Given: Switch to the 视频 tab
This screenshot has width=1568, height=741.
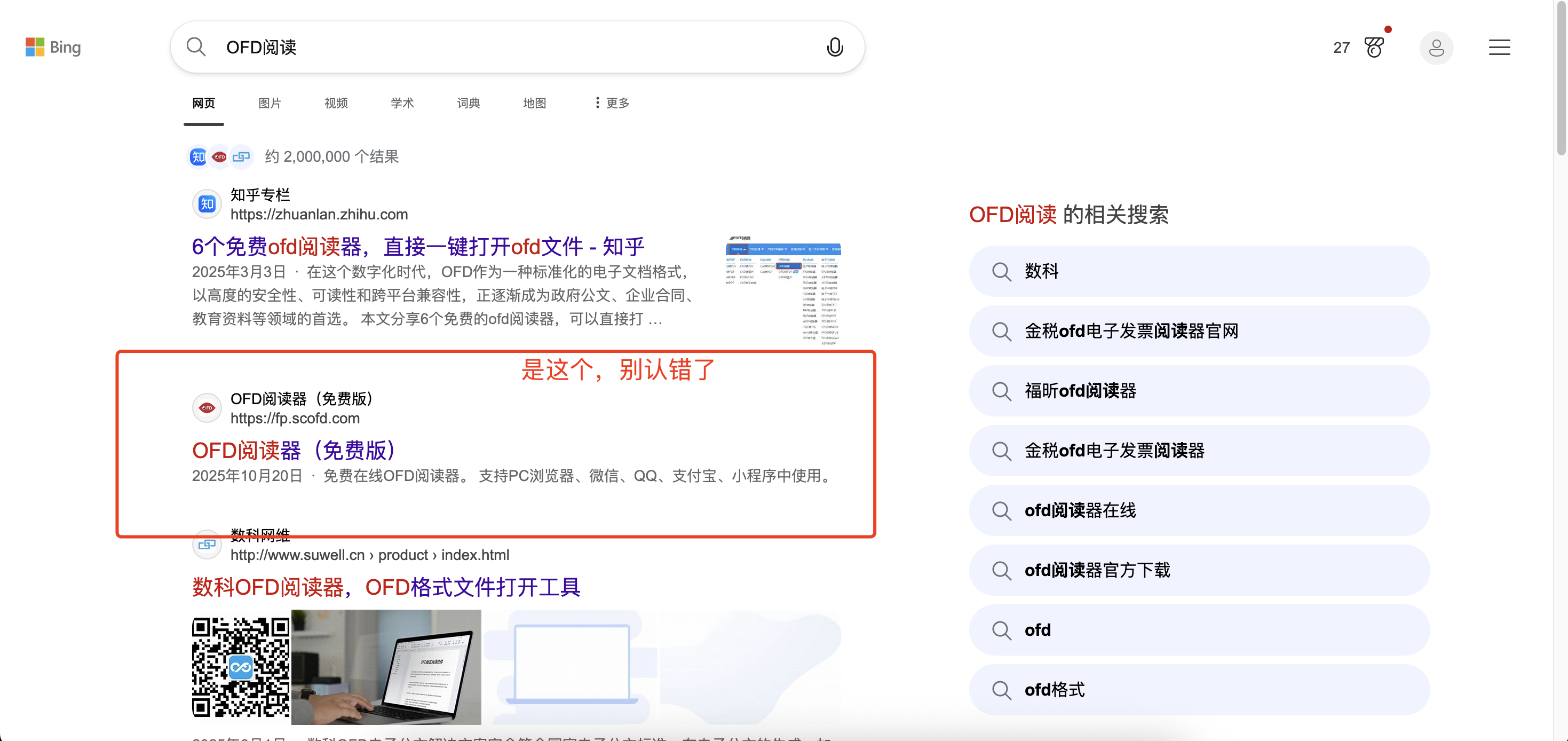Looking at the screenshot, I should click(x=335, y=103).
